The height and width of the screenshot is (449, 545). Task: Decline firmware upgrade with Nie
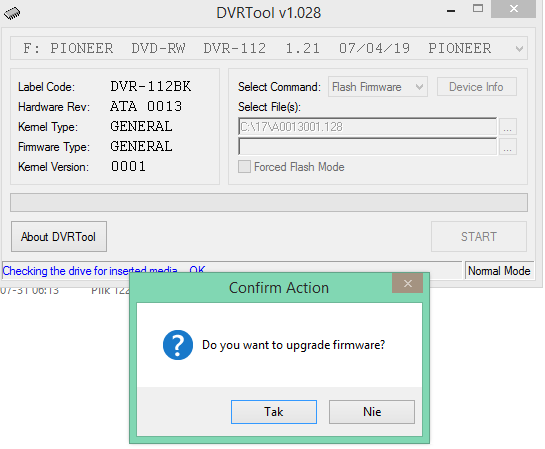pos(372,412)
